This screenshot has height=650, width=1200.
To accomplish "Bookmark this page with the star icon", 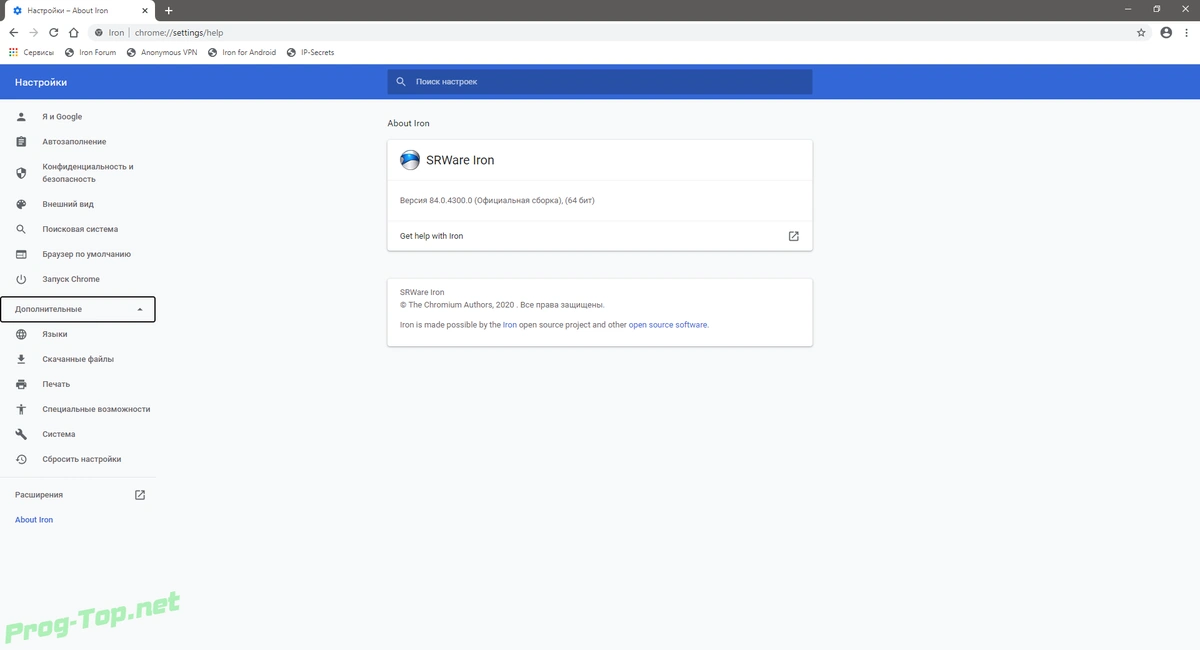I will [1141, 32].
